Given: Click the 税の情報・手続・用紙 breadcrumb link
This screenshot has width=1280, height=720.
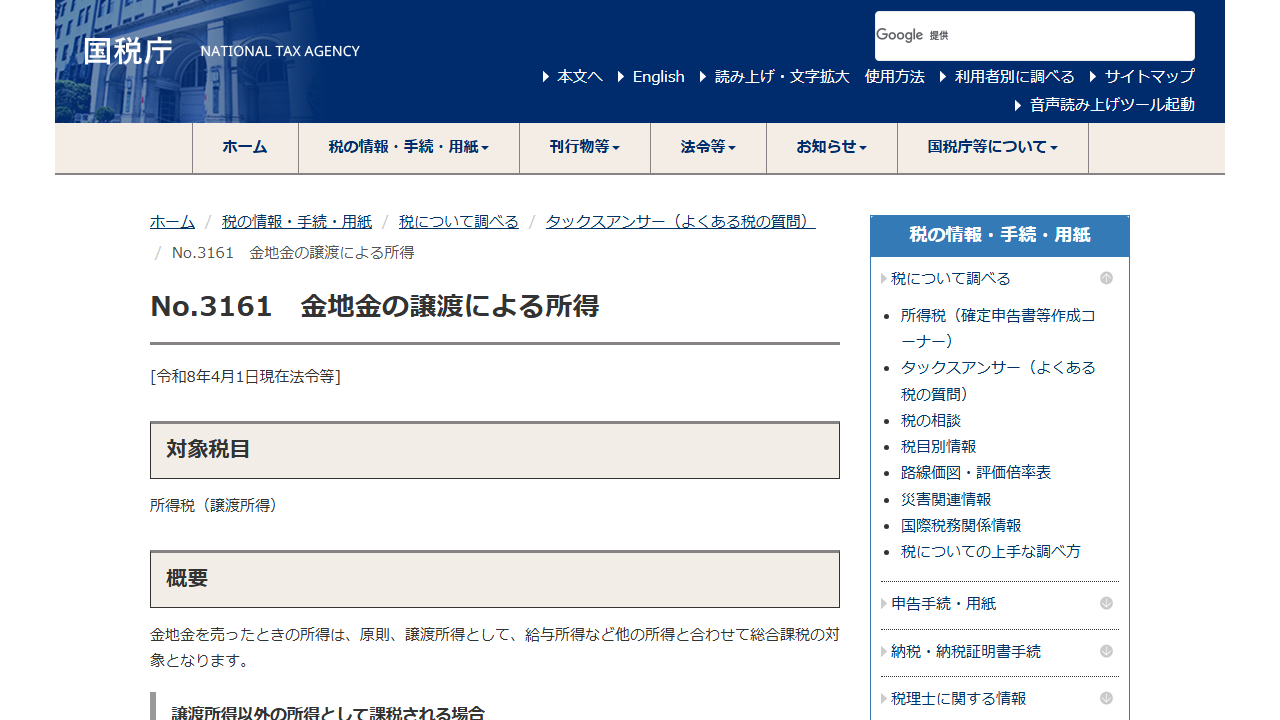Looking at the screenshot, I should tap(297, 222).
